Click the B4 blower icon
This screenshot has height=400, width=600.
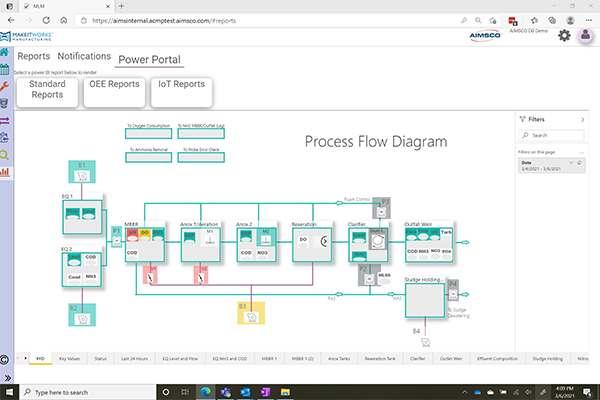[425, 342]
